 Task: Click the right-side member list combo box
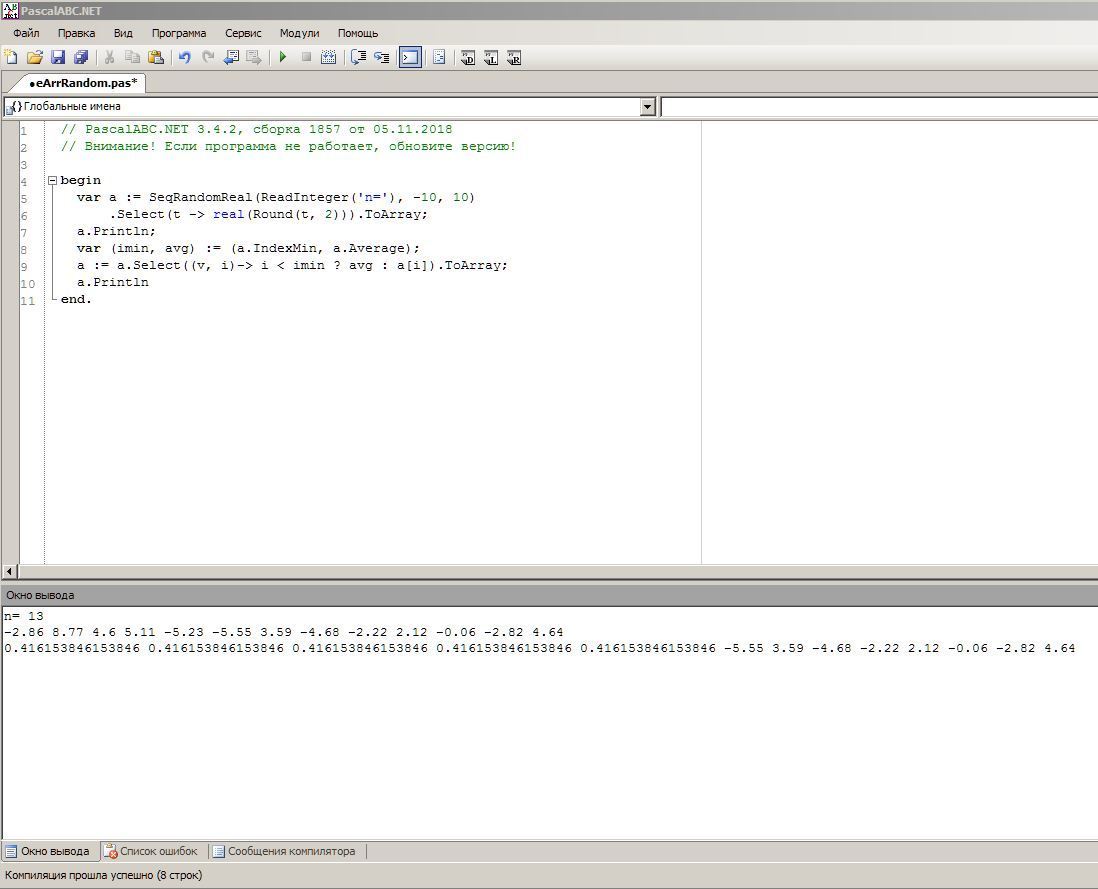pyautogui.click(x=878, y=107)
